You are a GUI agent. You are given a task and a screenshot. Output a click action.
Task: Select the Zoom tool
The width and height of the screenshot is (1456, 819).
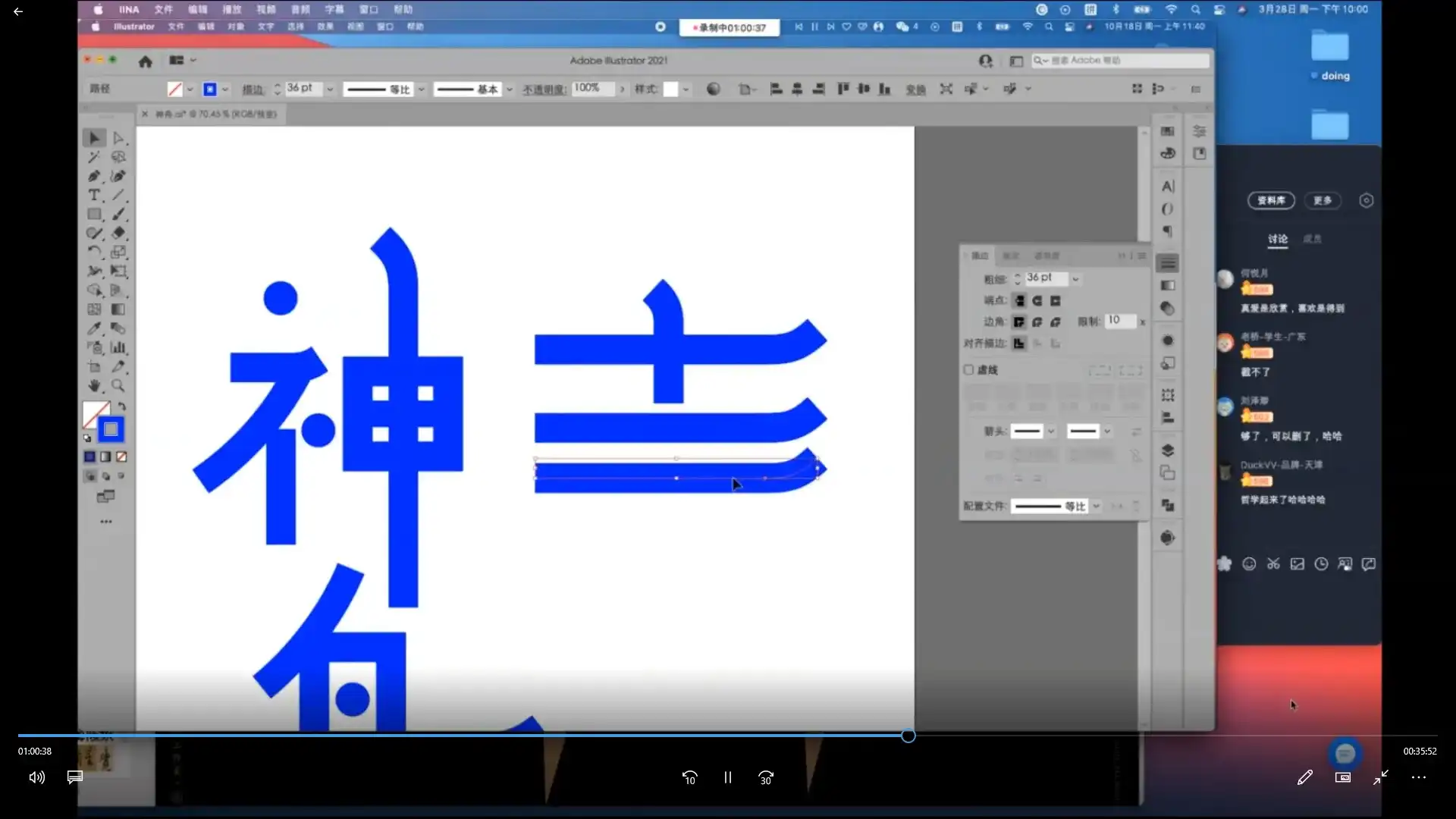point(118,386)
